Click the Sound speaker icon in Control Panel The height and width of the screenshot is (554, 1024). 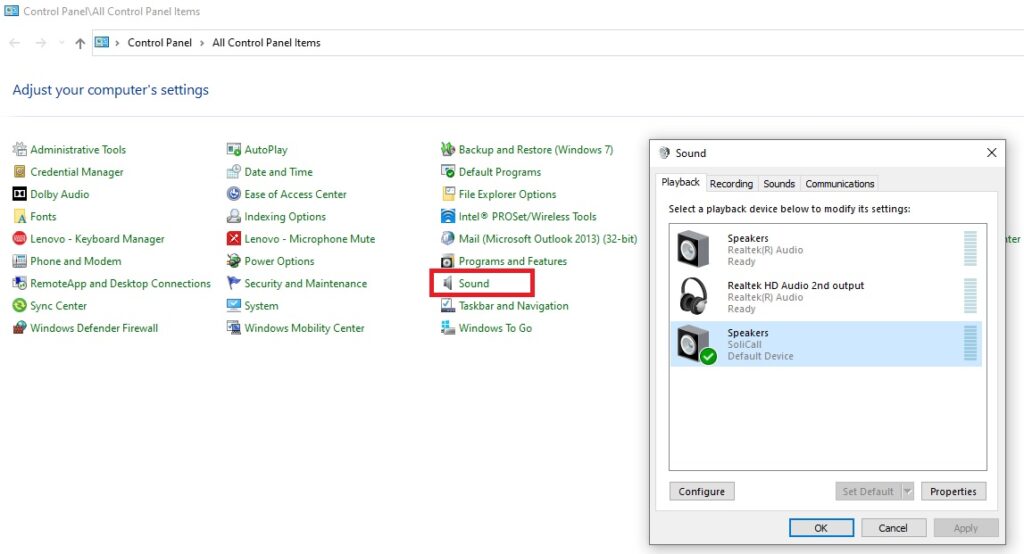[x=448, y=283]
